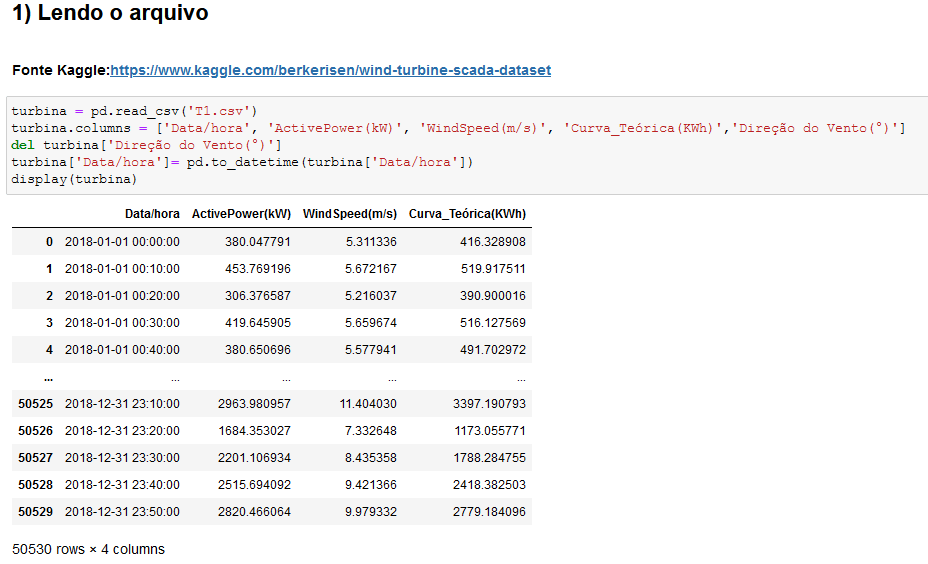Select wind speed 5.577941

click(x=371, y=350)
